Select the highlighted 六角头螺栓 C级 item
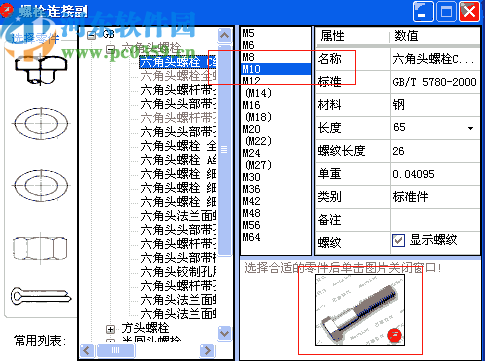This screenshot has height=361, width=486. pyautogui.click(x=178, y=62)
